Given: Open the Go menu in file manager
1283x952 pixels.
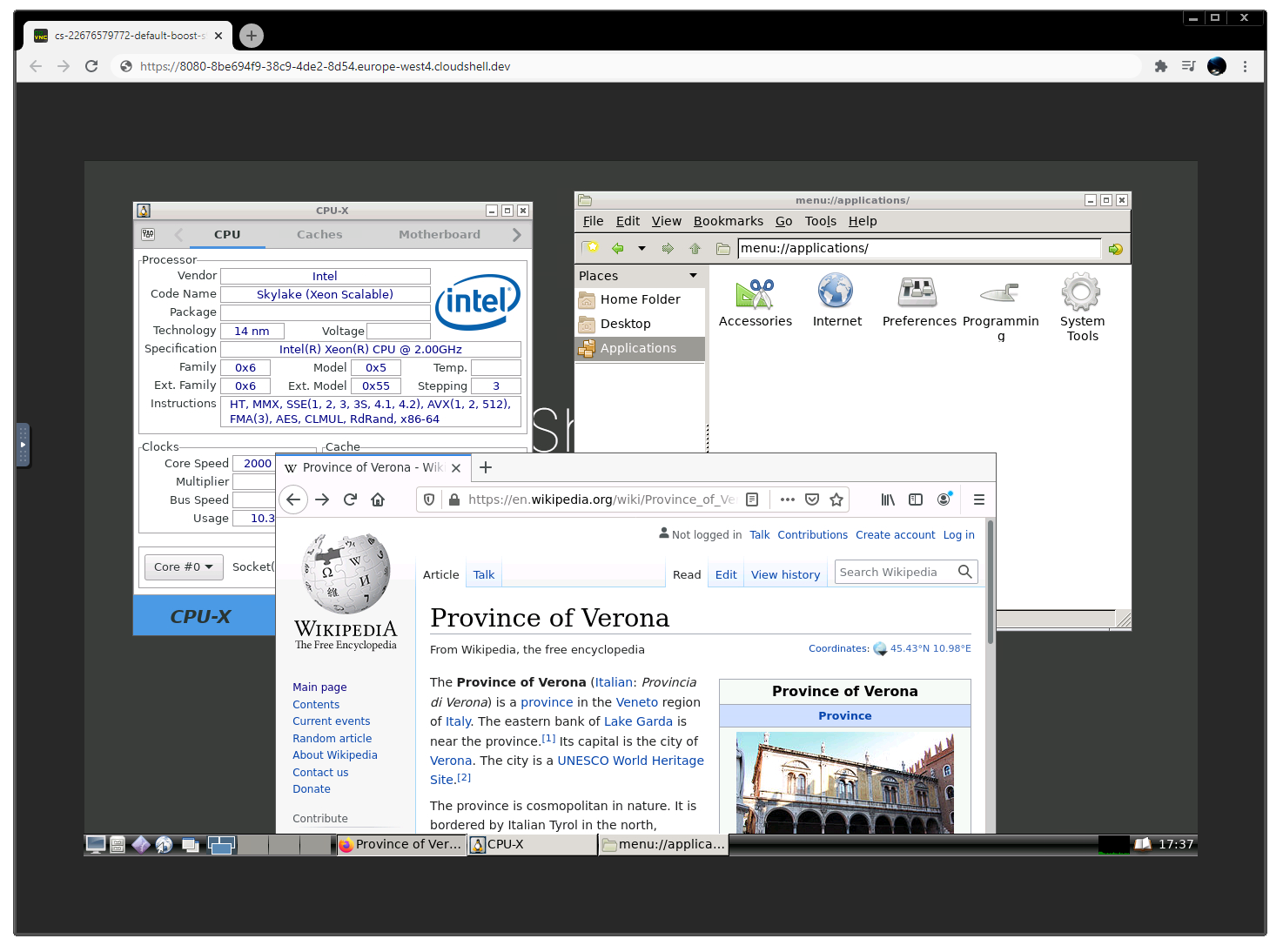Looking at the screenshot, I should [x=783, y=221].
